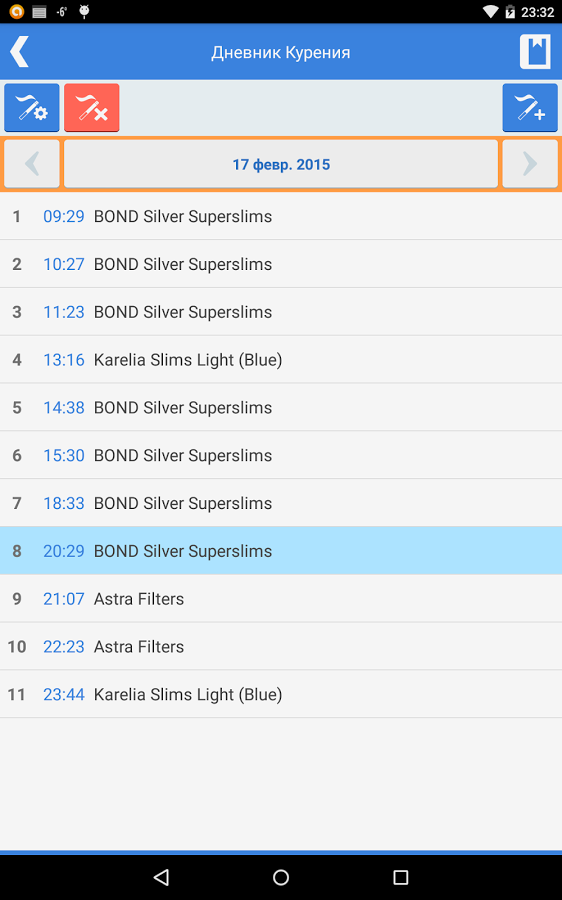Tap Android Home navigation button
The image size is (562, 900).
point(281,877)
